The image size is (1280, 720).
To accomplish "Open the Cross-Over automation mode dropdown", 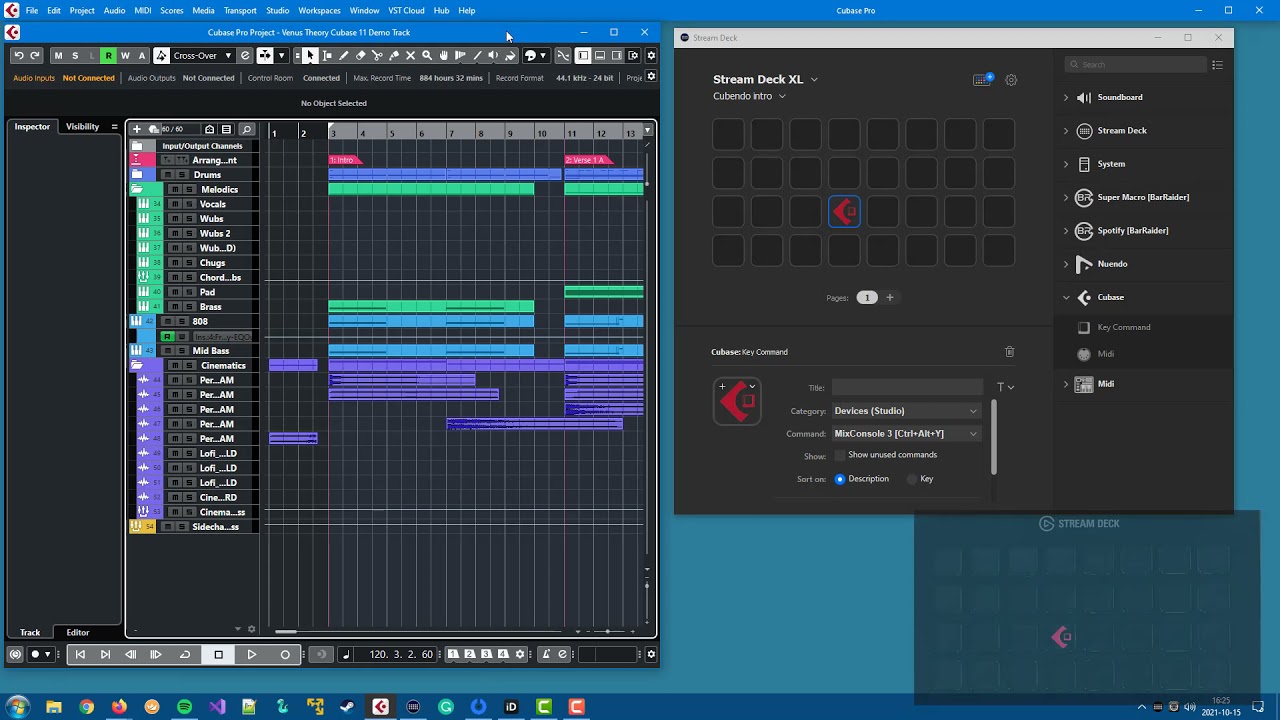I will point(202,56).
